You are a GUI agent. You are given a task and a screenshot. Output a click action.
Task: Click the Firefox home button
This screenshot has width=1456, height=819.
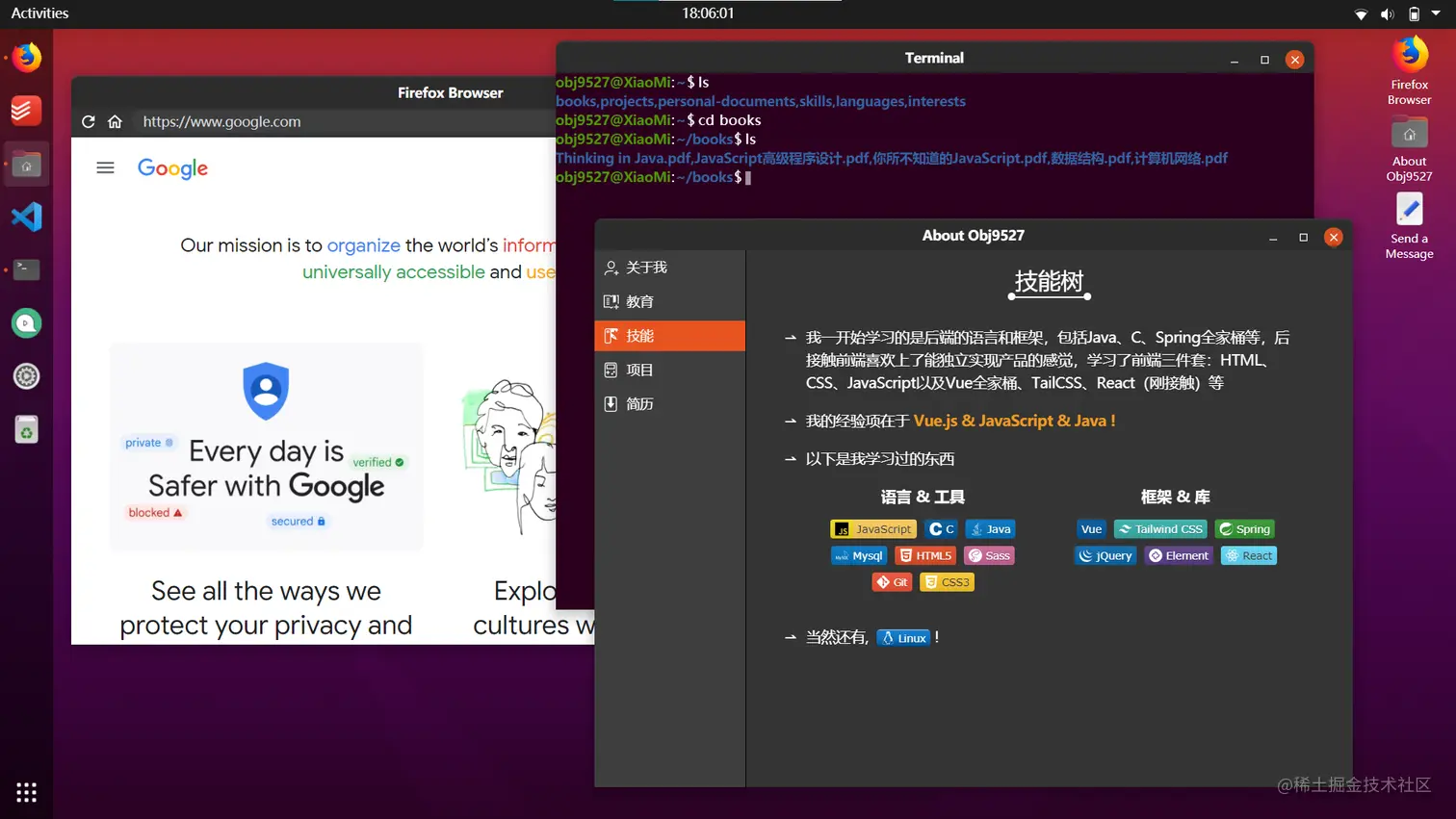pyautogui.click(x=114, y=121)
